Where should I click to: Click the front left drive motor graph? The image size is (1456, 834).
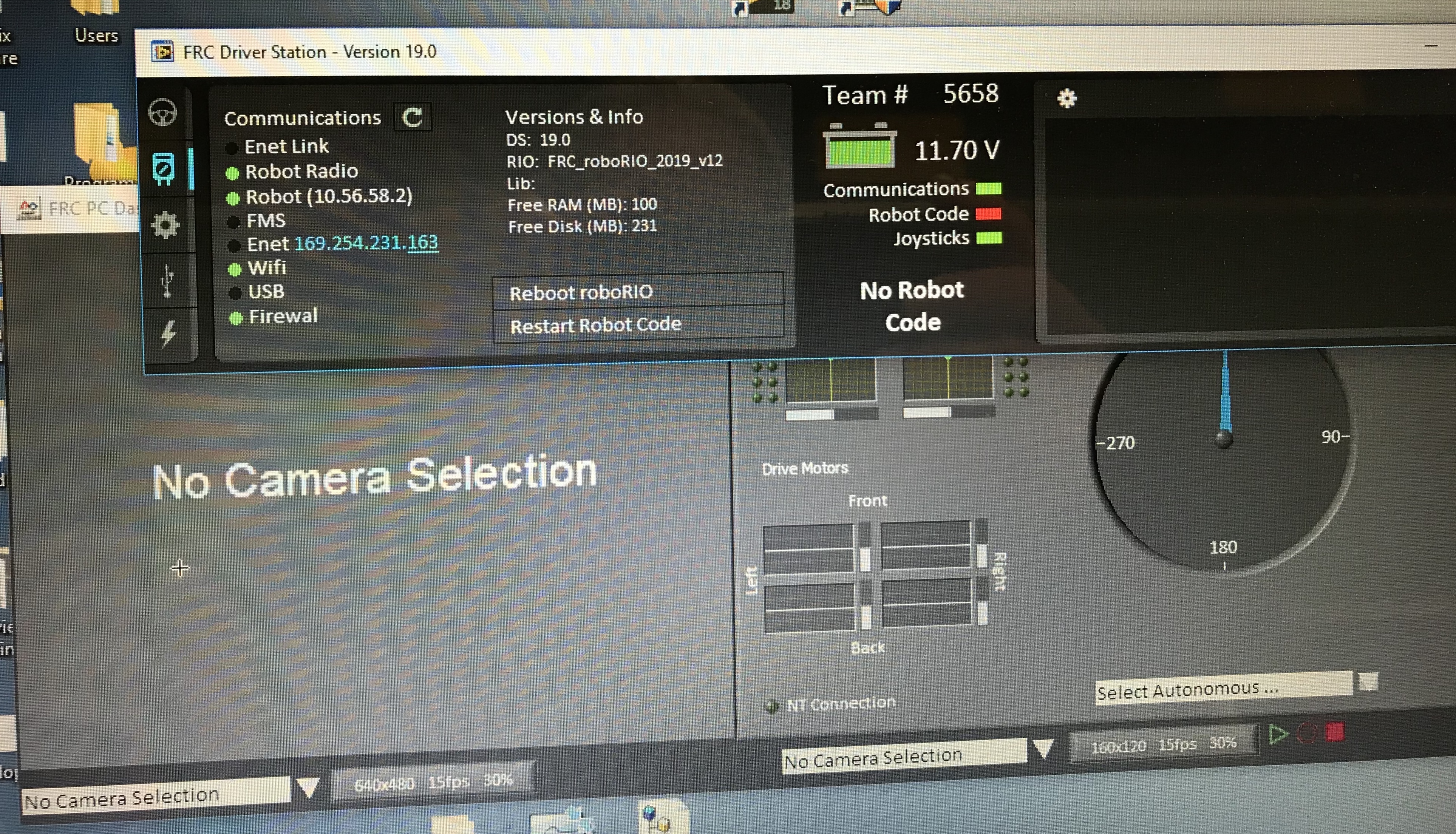[809, 549]
